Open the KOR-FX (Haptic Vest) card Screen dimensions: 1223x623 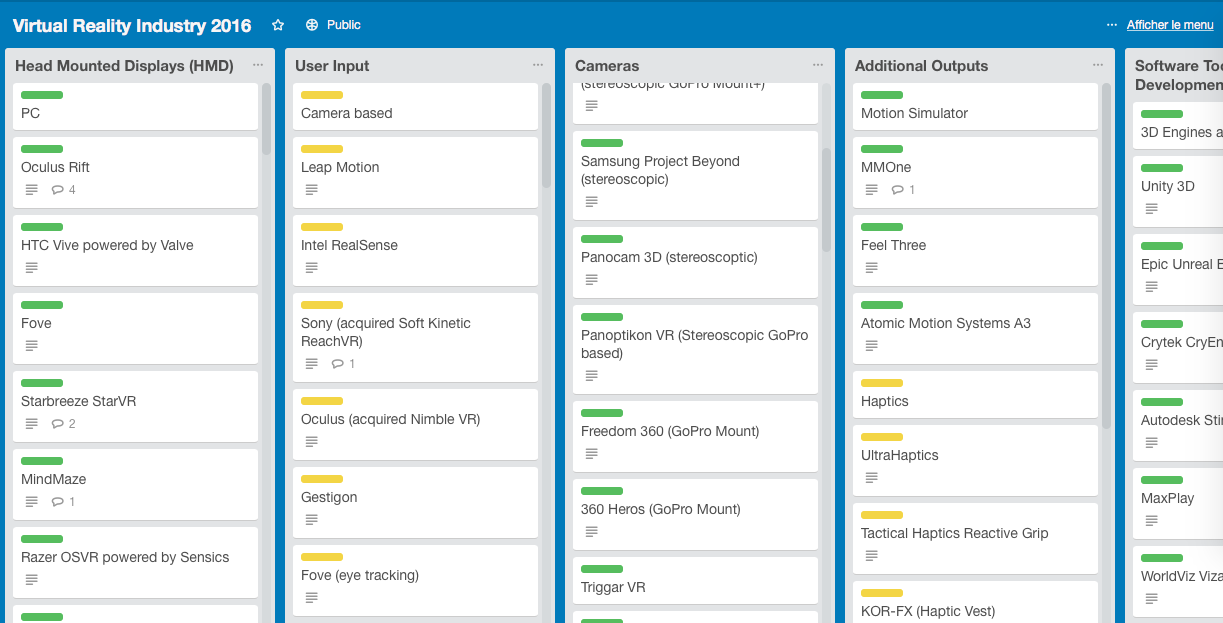[975, 602]
